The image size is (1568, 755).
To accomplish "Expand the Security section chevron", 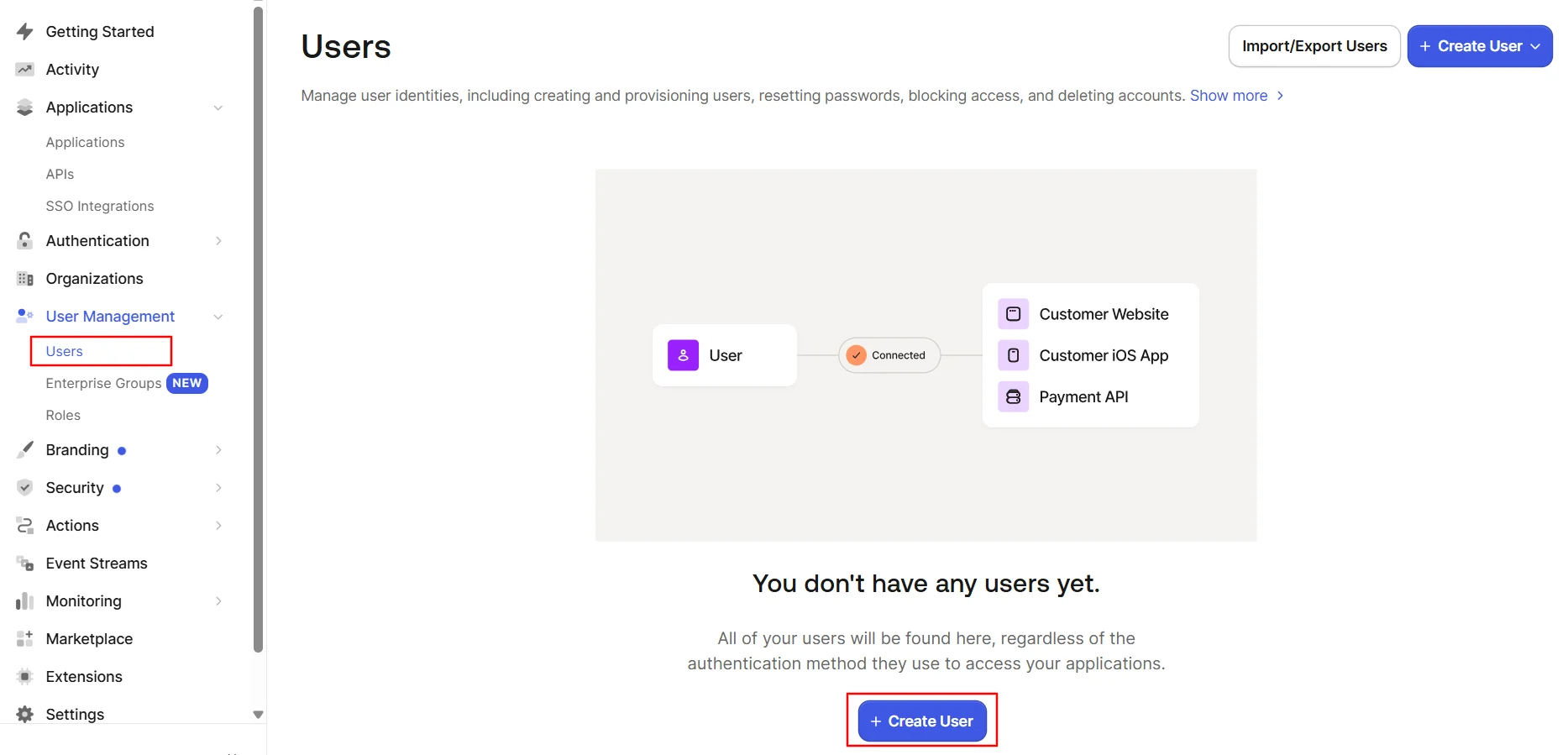I will coord(218,488).
